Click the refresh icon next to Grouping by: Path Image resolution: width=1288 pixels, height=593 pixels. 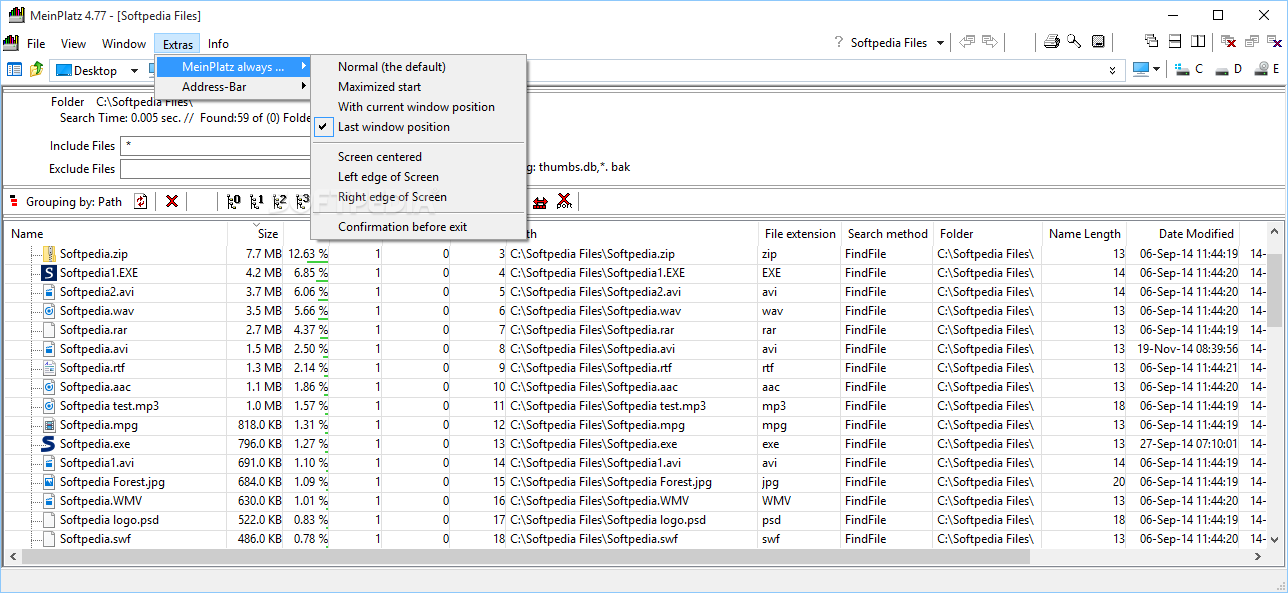(140, 201)
